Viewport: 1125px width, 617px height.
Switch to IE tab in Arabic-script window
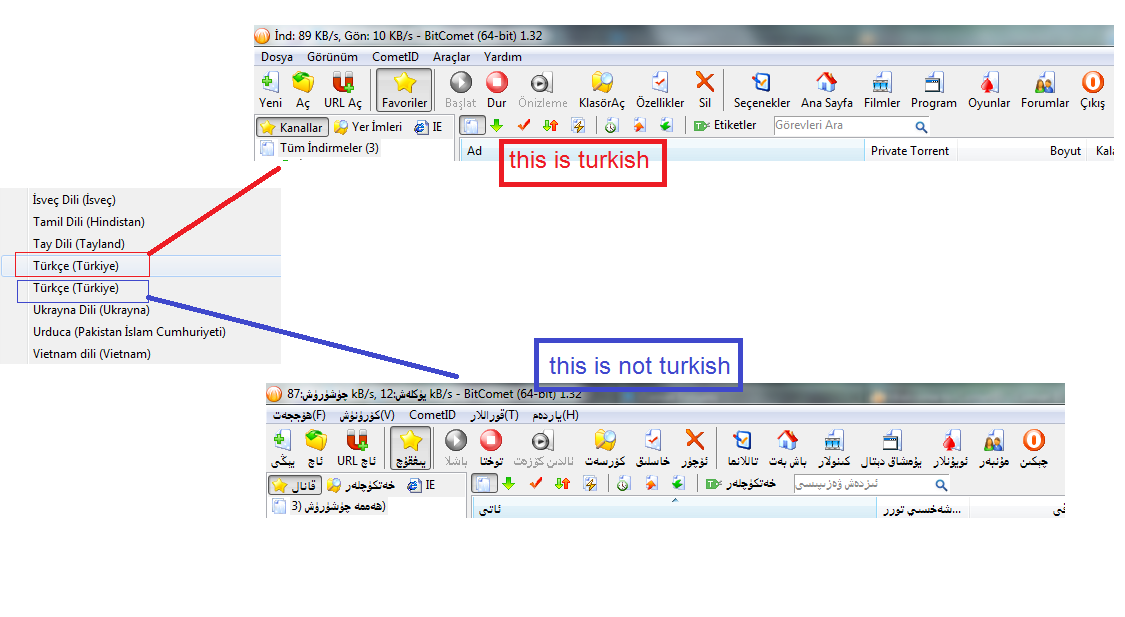[421, 486]
